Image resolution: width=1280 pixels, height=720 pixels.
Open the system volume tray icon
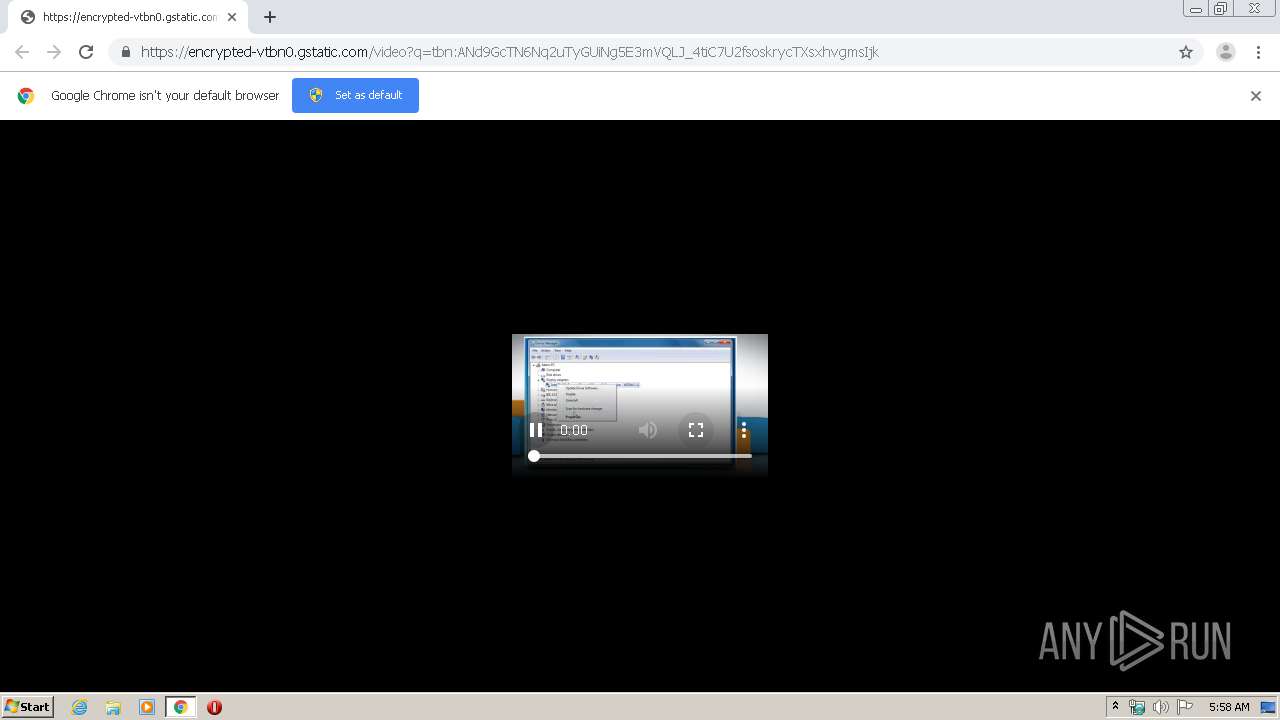[1161, 707]
